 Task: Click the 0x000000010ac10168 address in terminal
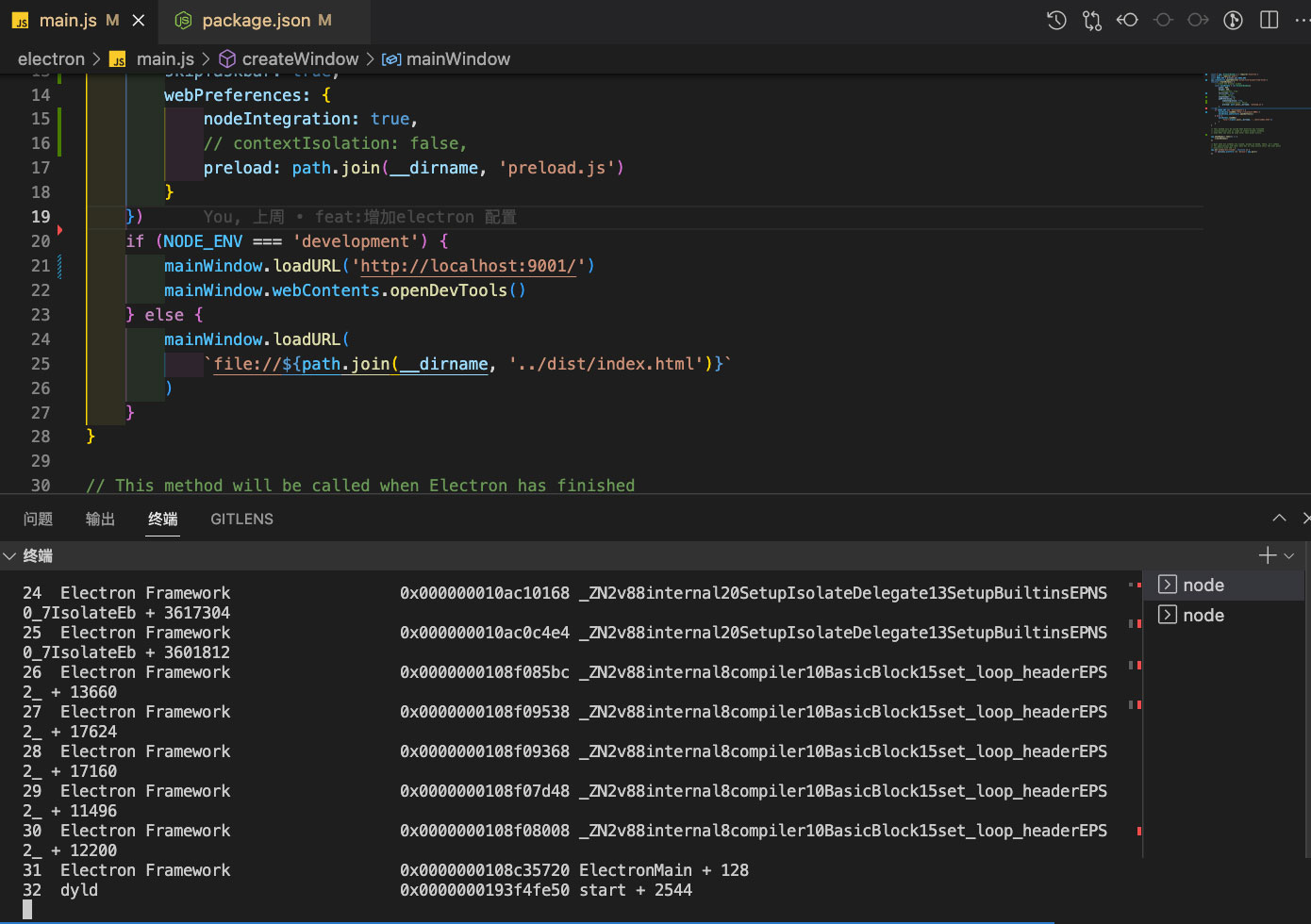click(x=485, y=593)
